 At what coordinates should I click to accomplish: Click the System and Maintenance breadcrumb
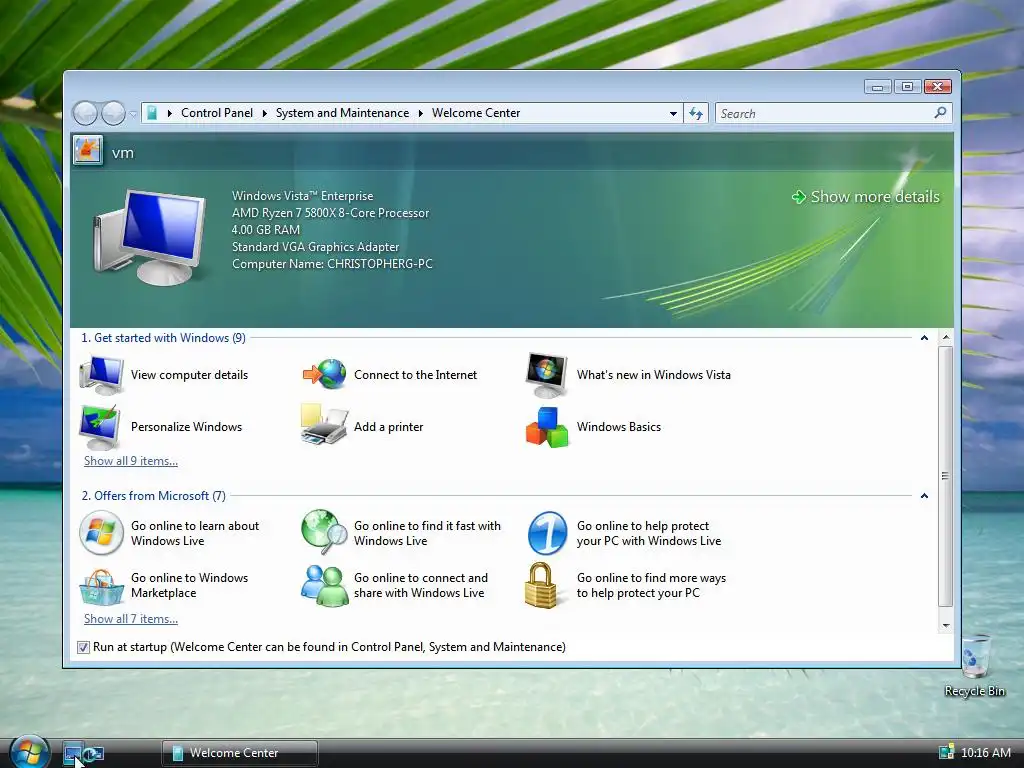tap(342, 113)
